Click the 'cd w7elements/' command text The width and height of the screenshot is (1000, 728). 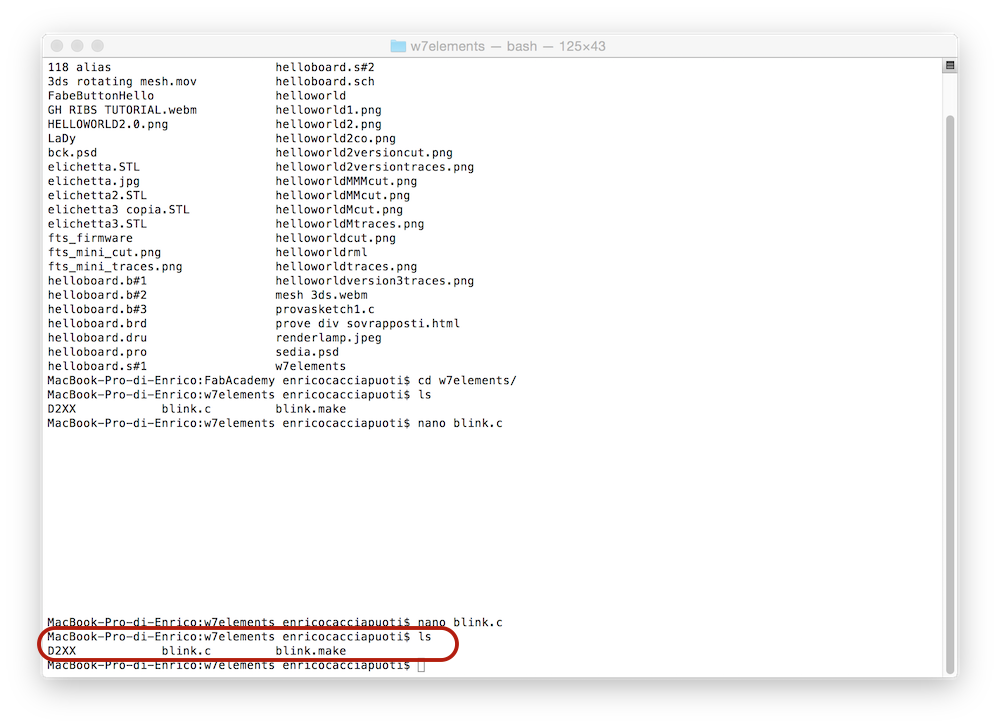[467, 381]
